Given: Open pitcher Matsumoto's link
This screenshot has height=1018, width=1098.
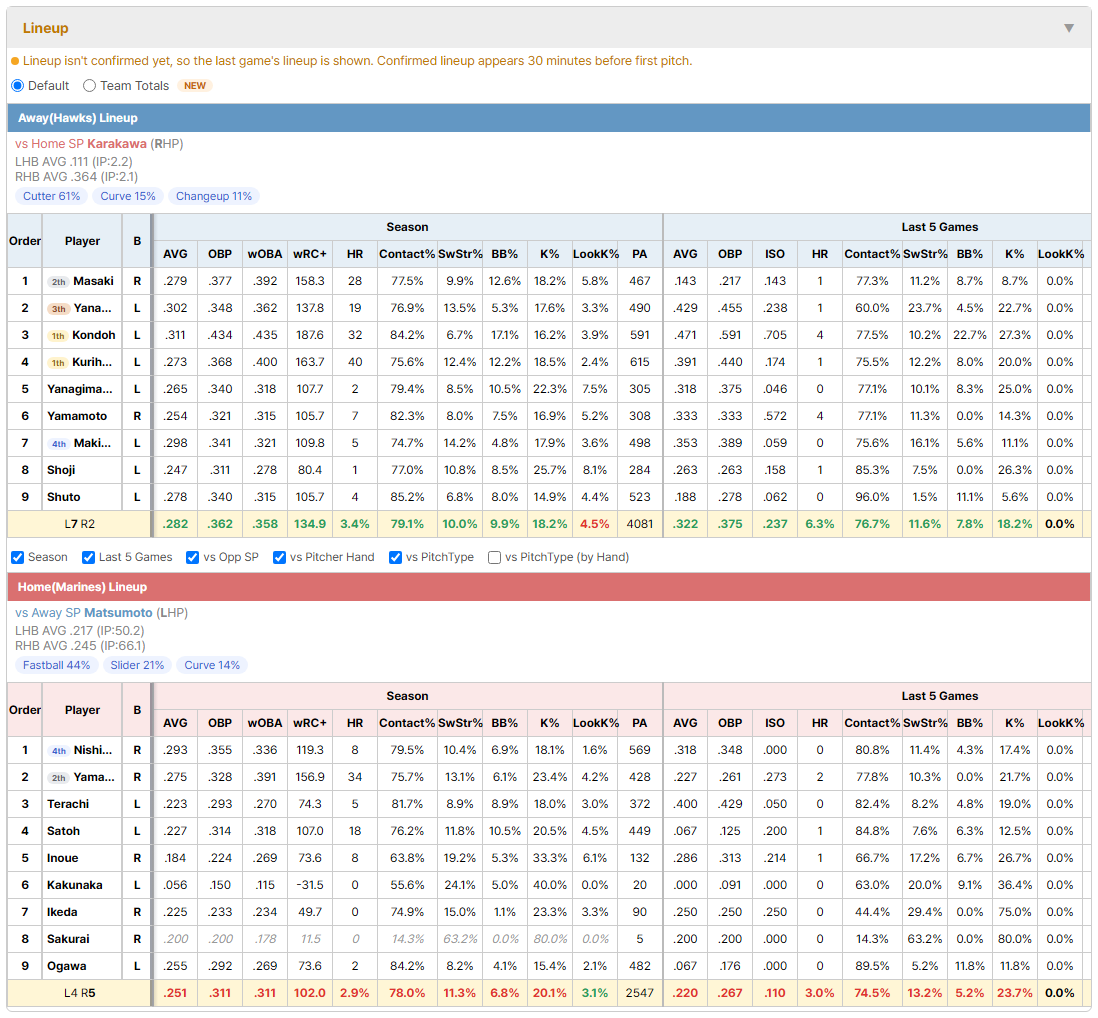Looking at the screenshot, I should coord(118,613).
